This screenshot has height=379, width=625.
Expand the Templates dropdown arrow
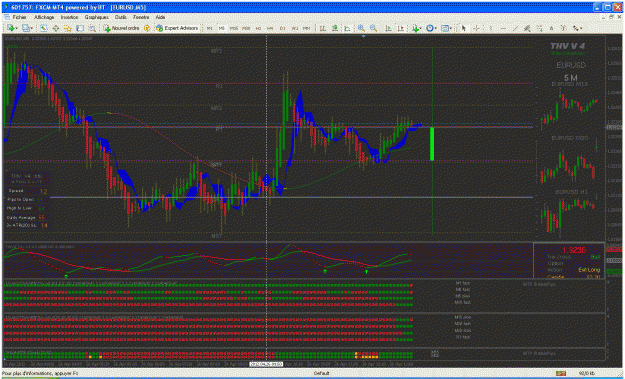[451, 28]
